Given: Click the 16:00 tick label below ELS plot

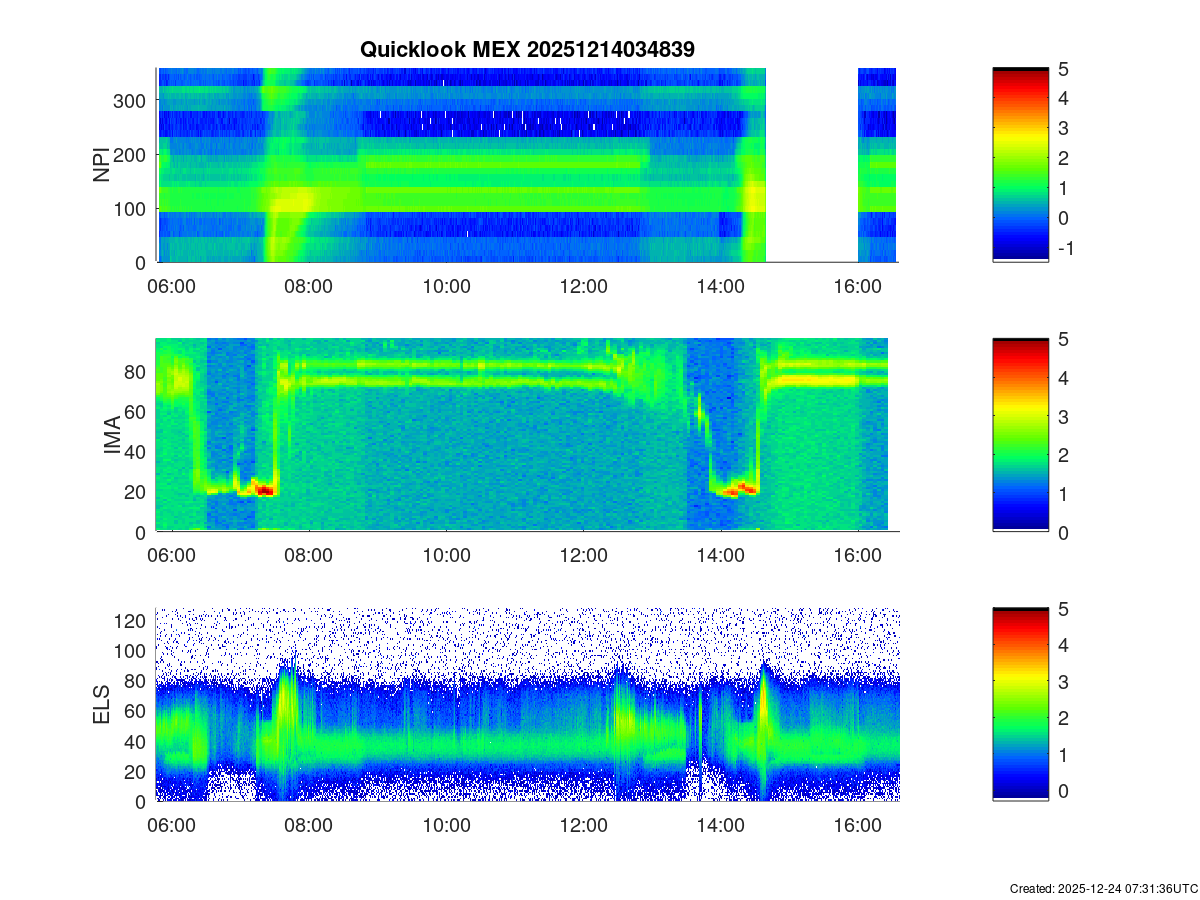Looking at the screenshot, I should click(x=857, y=826).
